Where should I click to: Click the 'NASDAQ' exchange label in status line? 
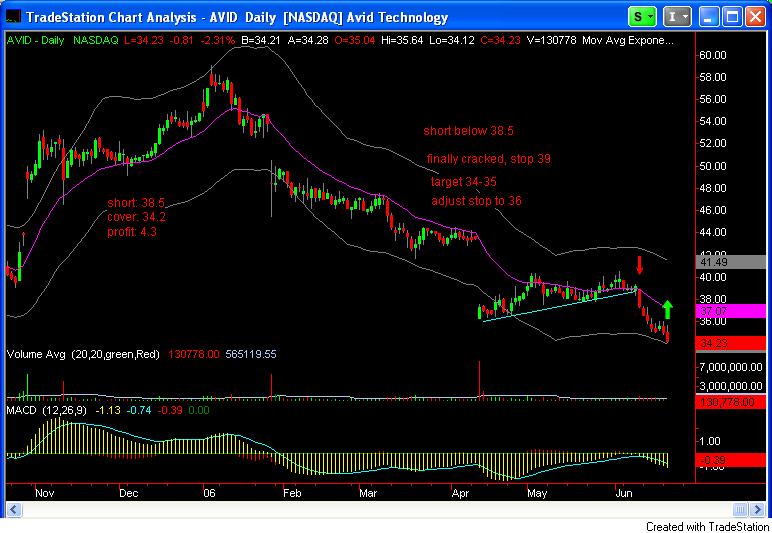tap(96, 40)
